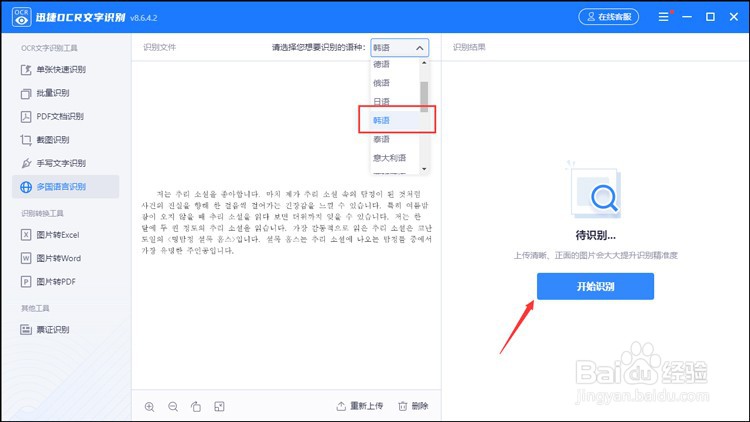Select multi-language recognition (多国语言识别)

coord(65,187)
